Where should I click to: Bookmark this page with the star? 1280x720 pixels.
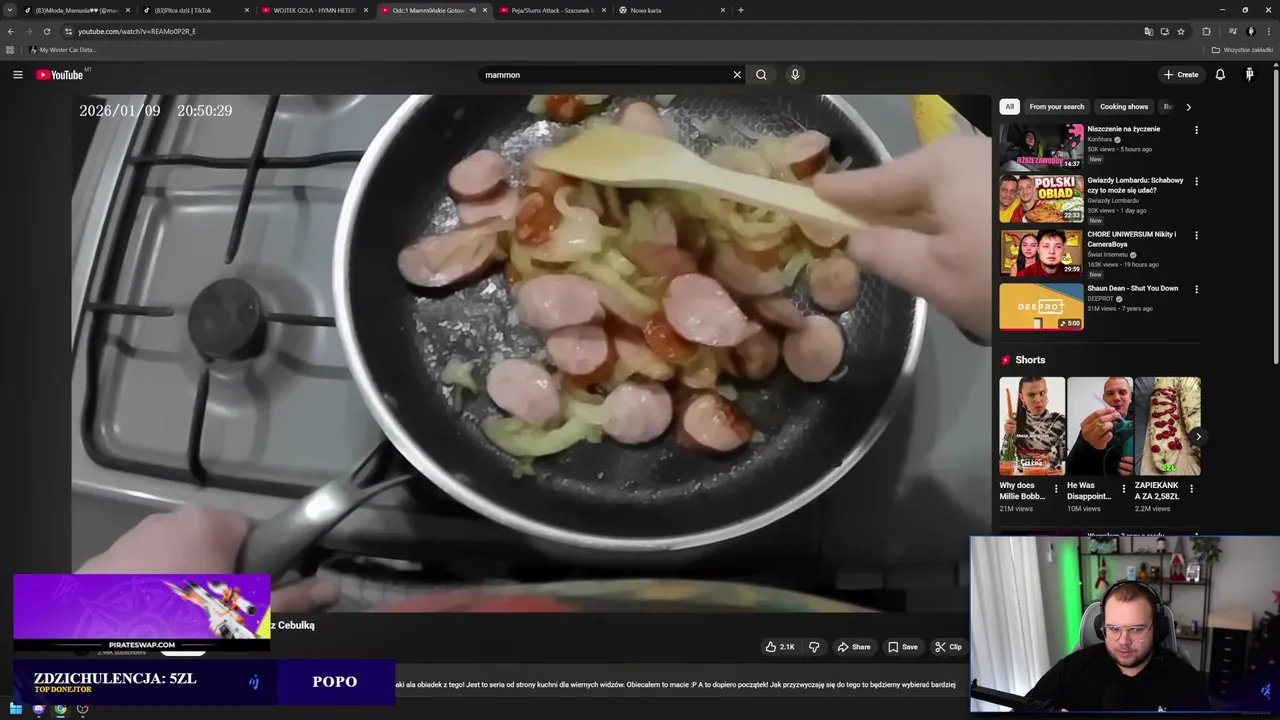[1181, 31]
